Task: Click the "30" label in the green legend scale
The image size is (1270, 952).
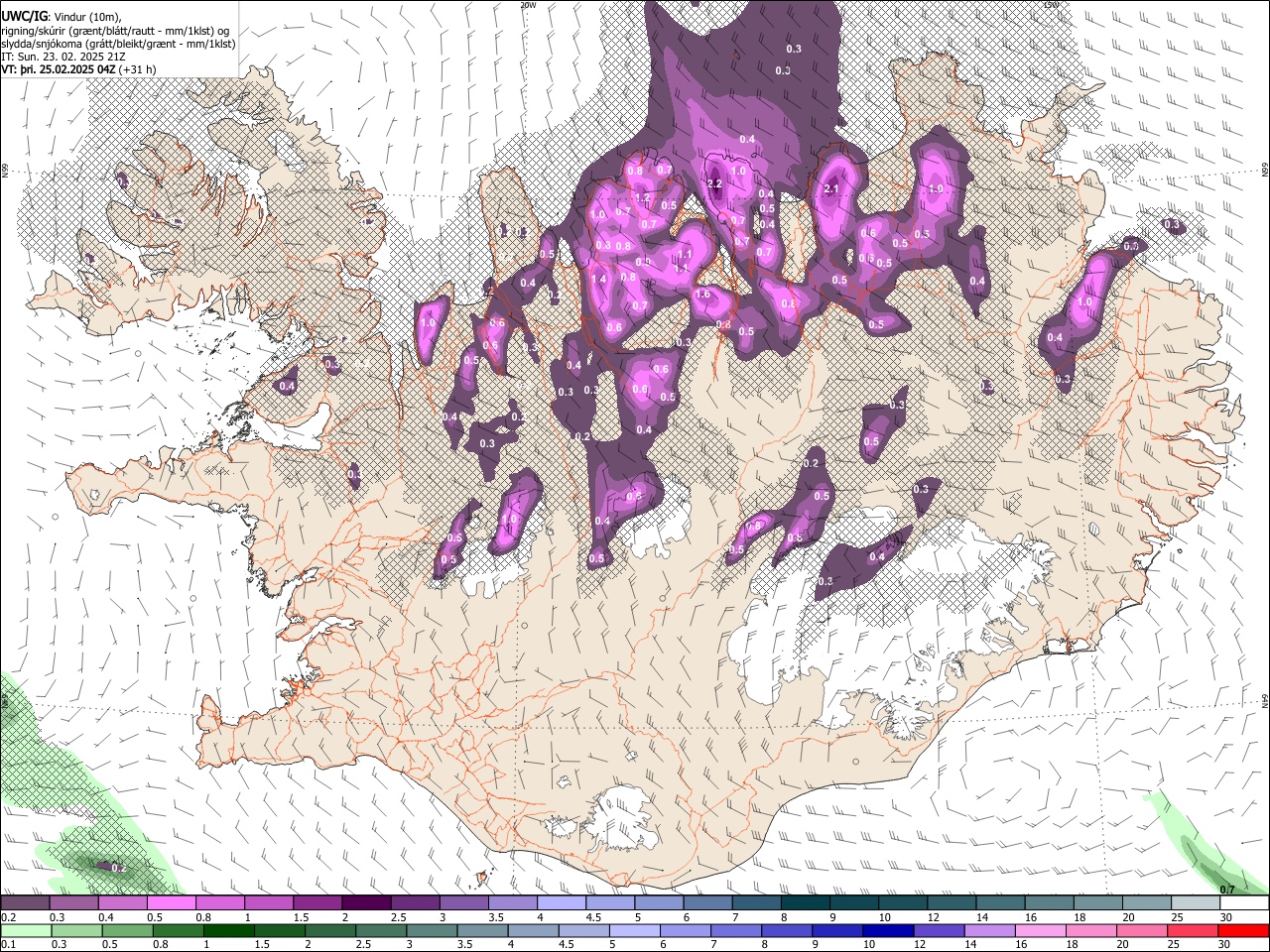Action: pos(1224,945)
